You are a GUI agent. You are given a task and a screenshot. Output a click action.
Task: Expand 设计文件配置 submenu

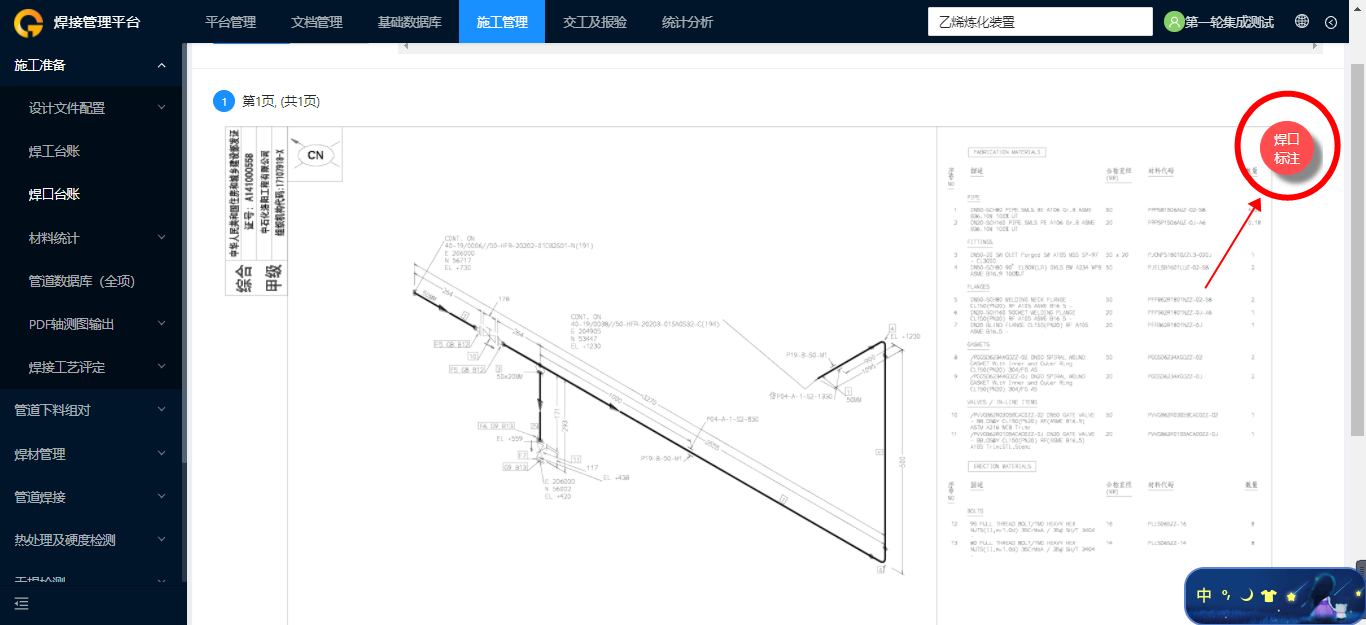[90, 108]
